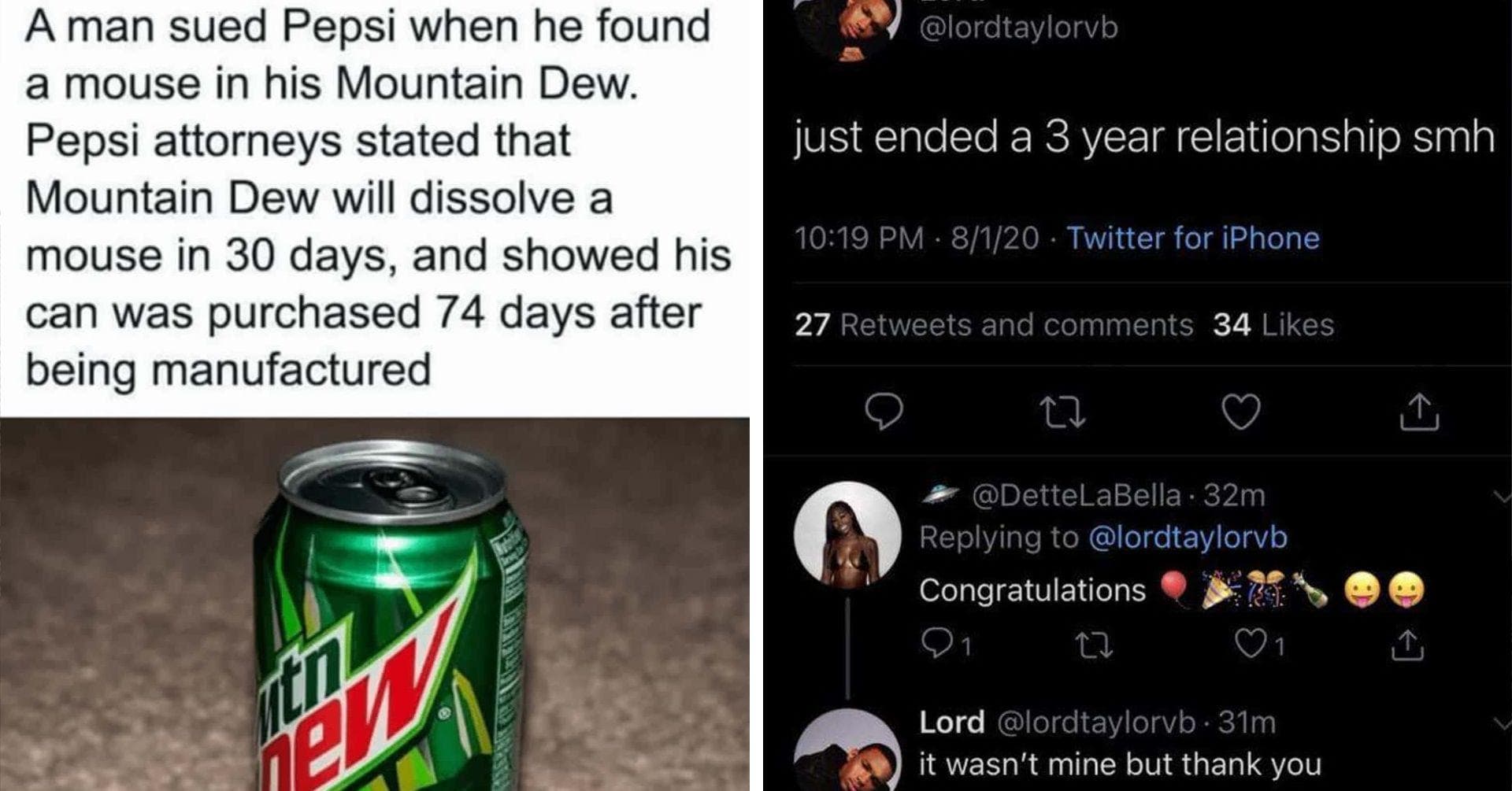Retweet the 3 year relationship tweet
The width and height of the screenshot is (1512, 791).
[1062, 412]
